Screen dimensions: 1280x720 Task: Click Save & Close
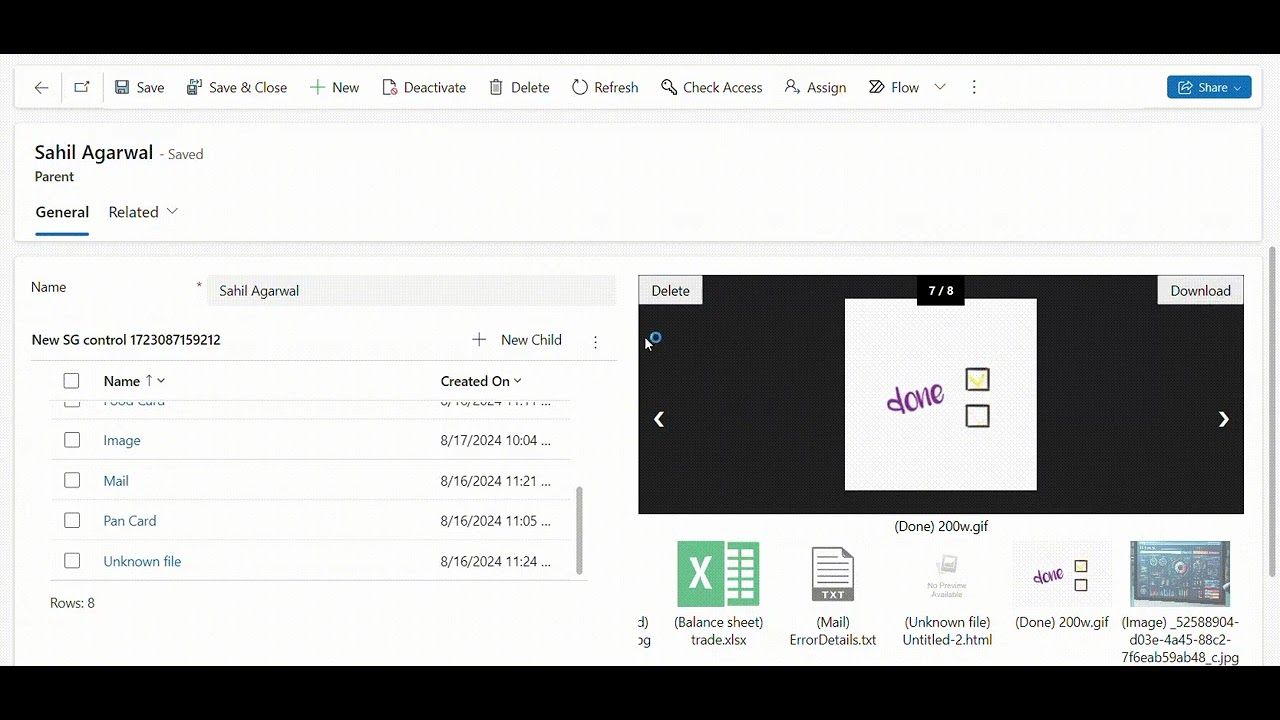pos(237,88)
